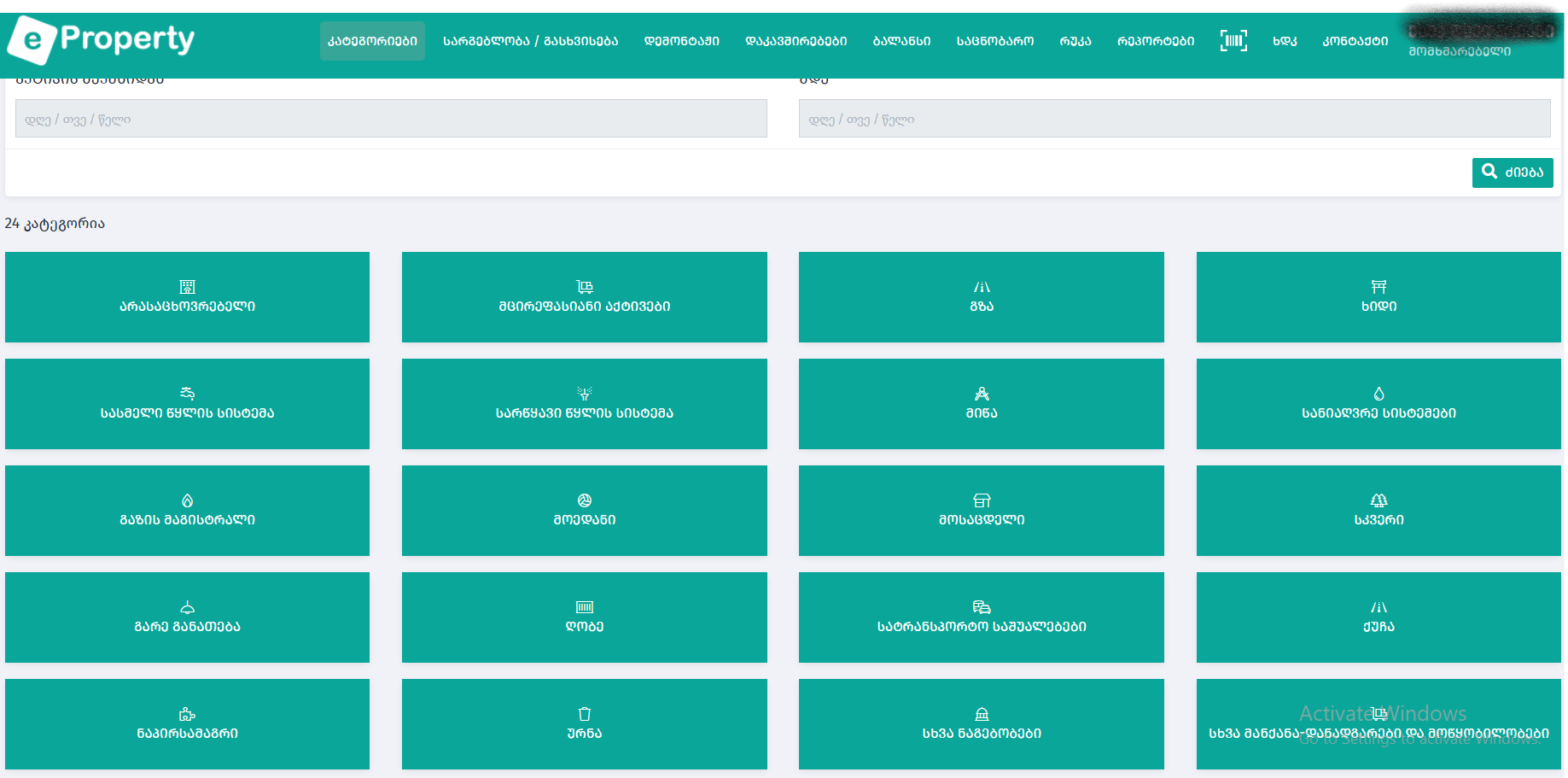Select the გარე განათება (street lighting) tile
Viewport: 1568px width, 778px height.
[x=187, y=617]
